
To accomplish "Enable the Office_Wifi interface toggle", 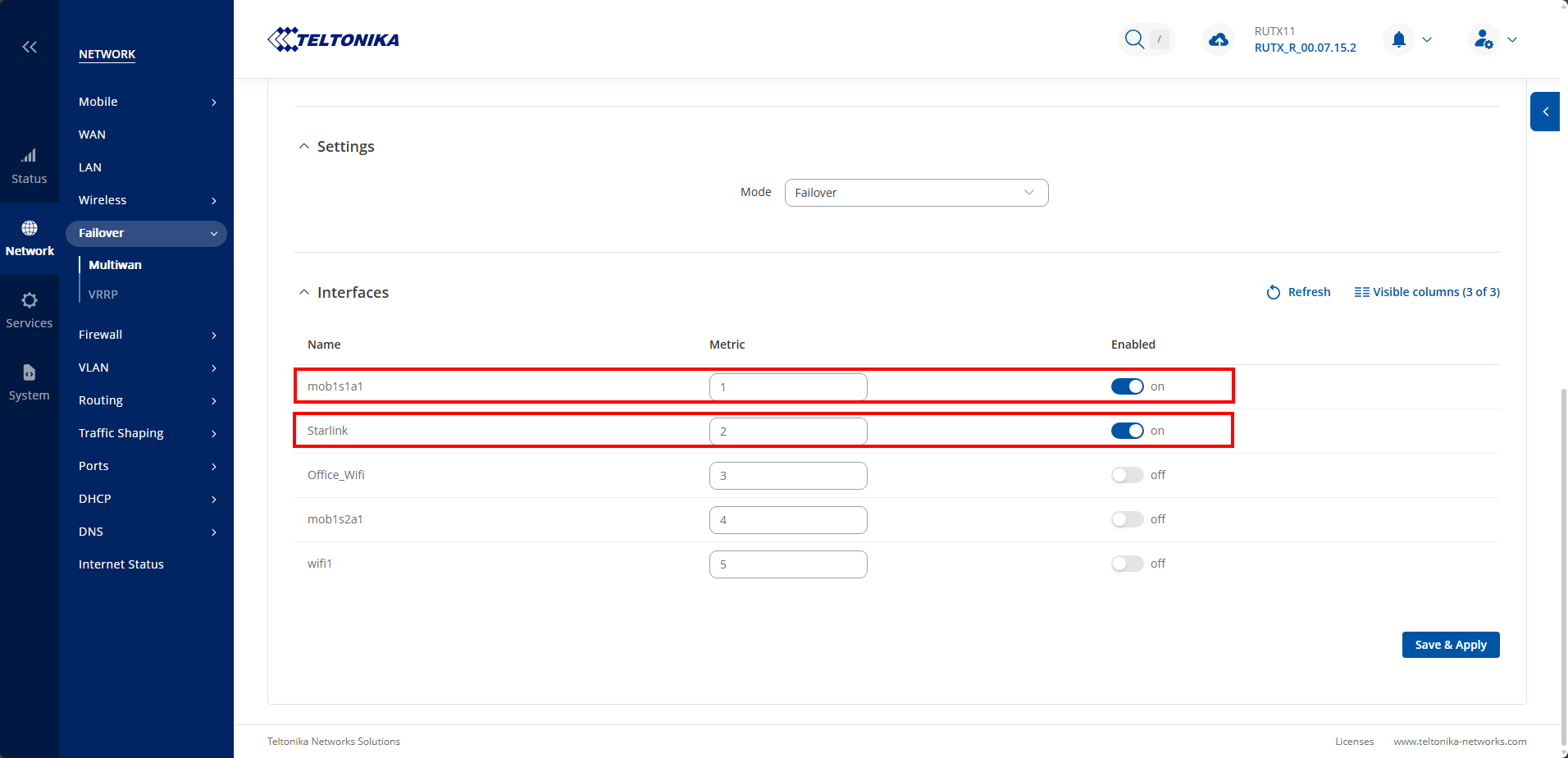I will tap(1127, 475).
